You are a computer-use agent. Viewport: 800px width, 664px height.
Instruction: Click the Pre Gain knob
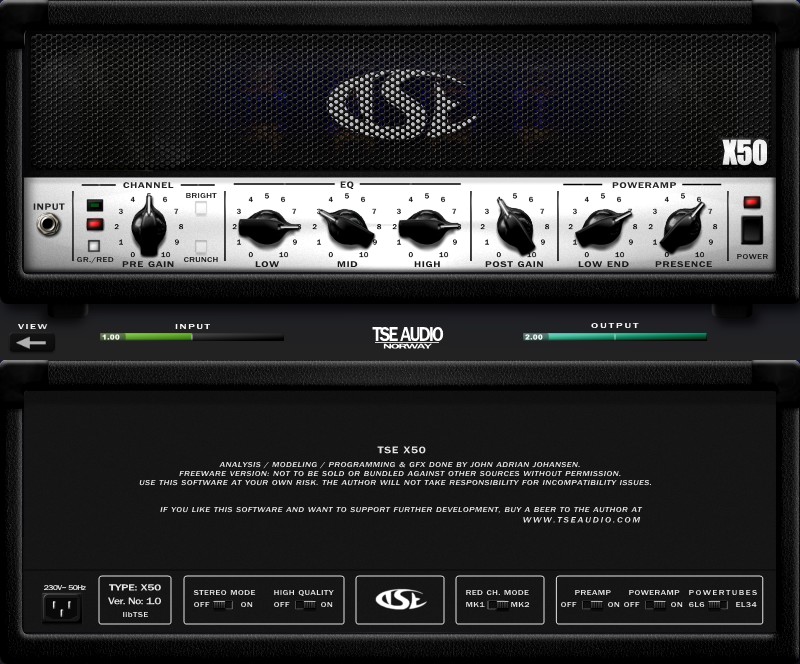tap(149, 225)
